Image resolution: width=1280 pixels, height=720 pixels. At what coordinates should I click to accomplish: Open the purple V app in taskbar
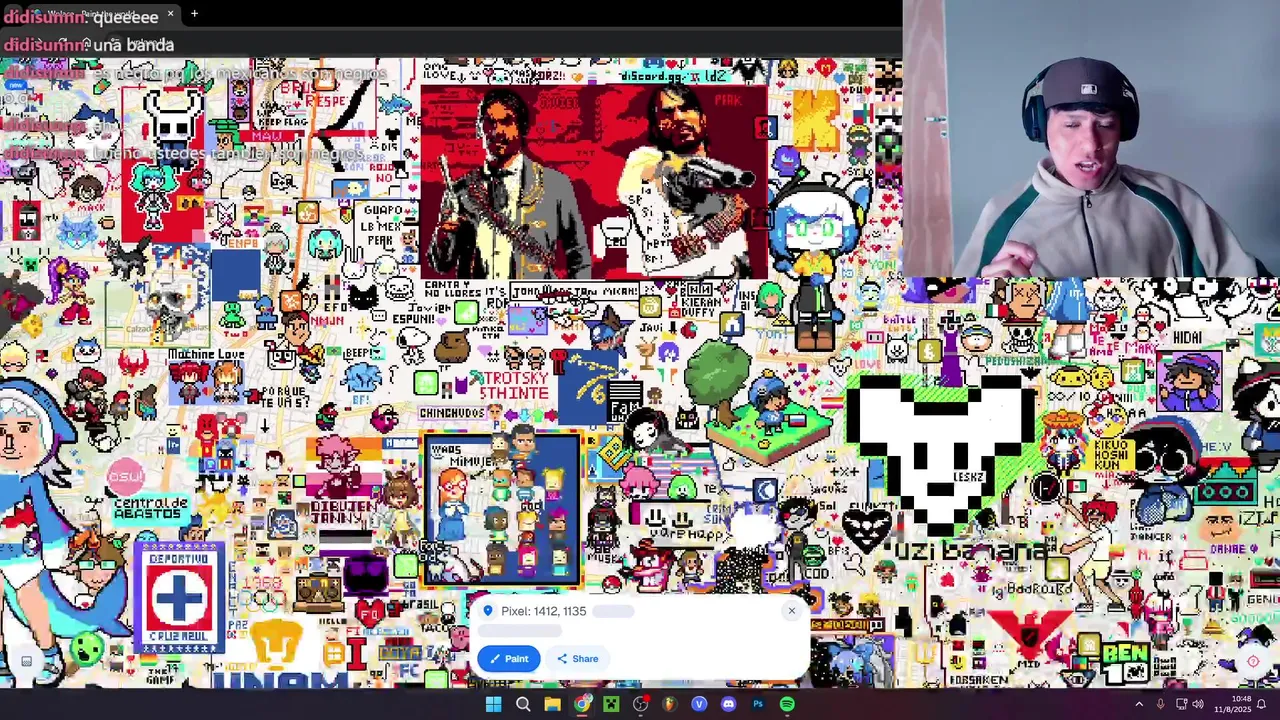pos(699,704)
